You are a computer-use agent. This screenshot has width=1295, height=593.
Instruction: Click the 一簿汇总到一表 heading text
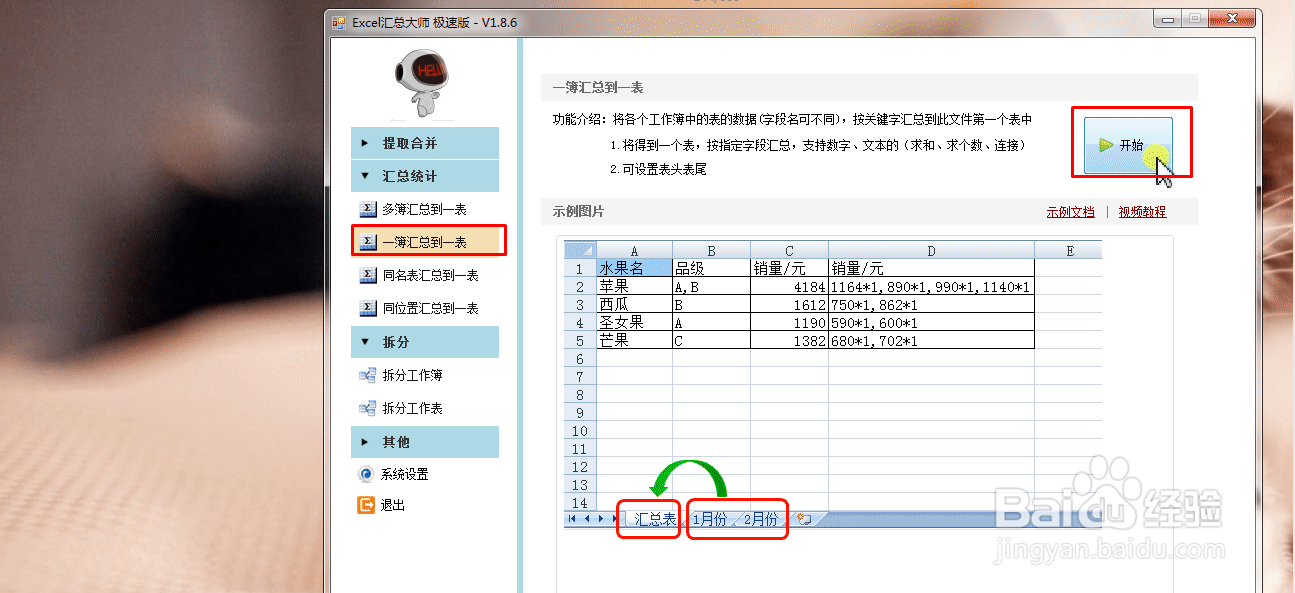[x=598, y=89]
